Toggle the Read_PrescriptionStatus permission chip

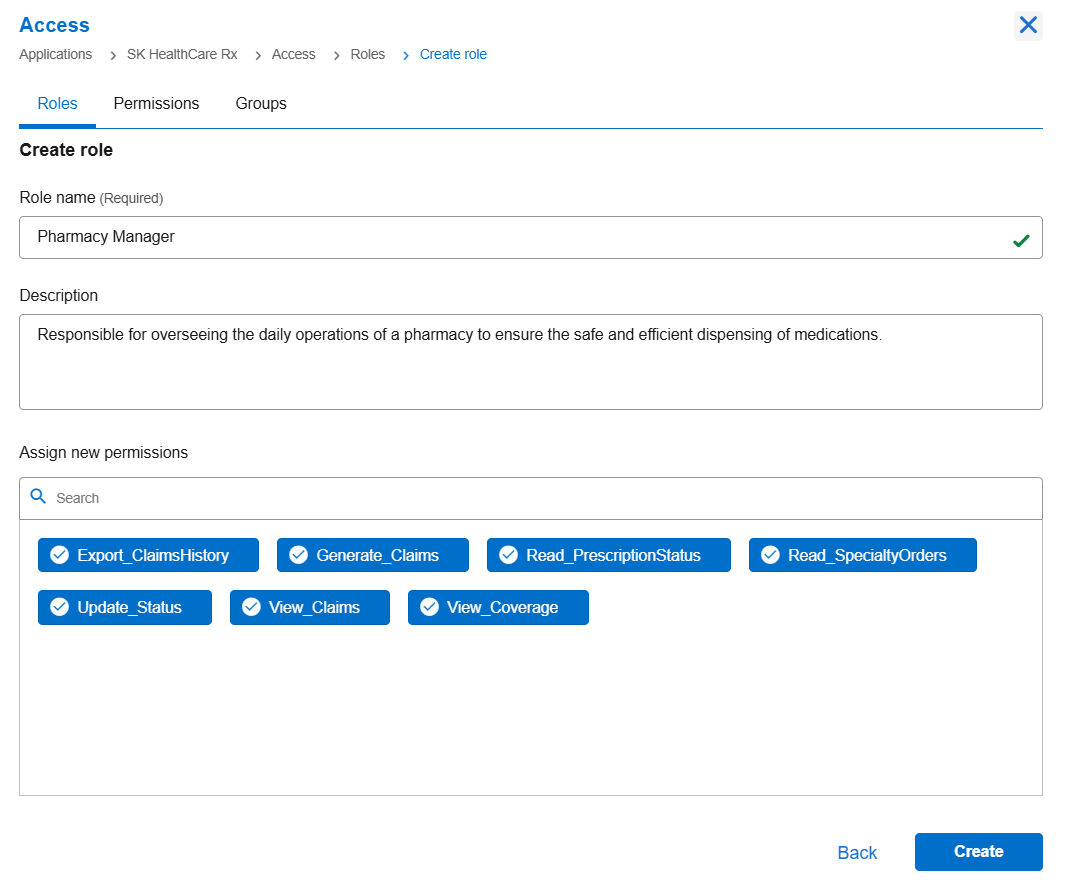coord(609,555)
